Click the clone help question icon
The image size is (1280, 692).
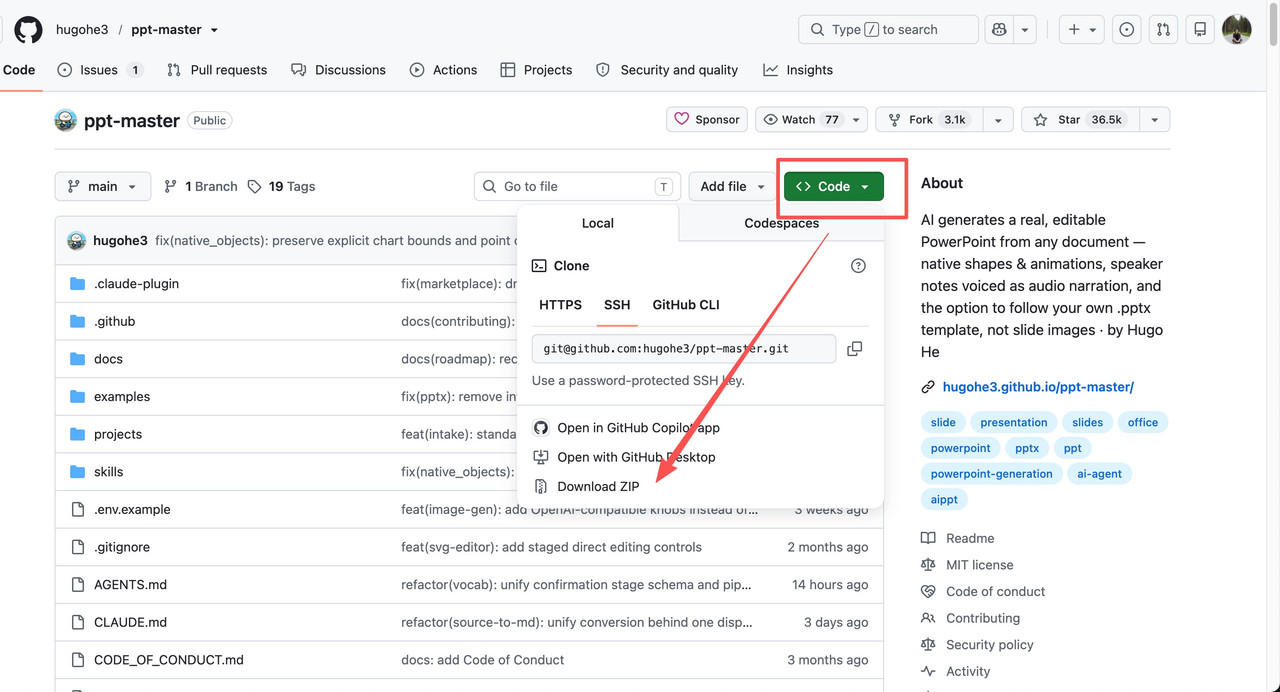(858, 266)
